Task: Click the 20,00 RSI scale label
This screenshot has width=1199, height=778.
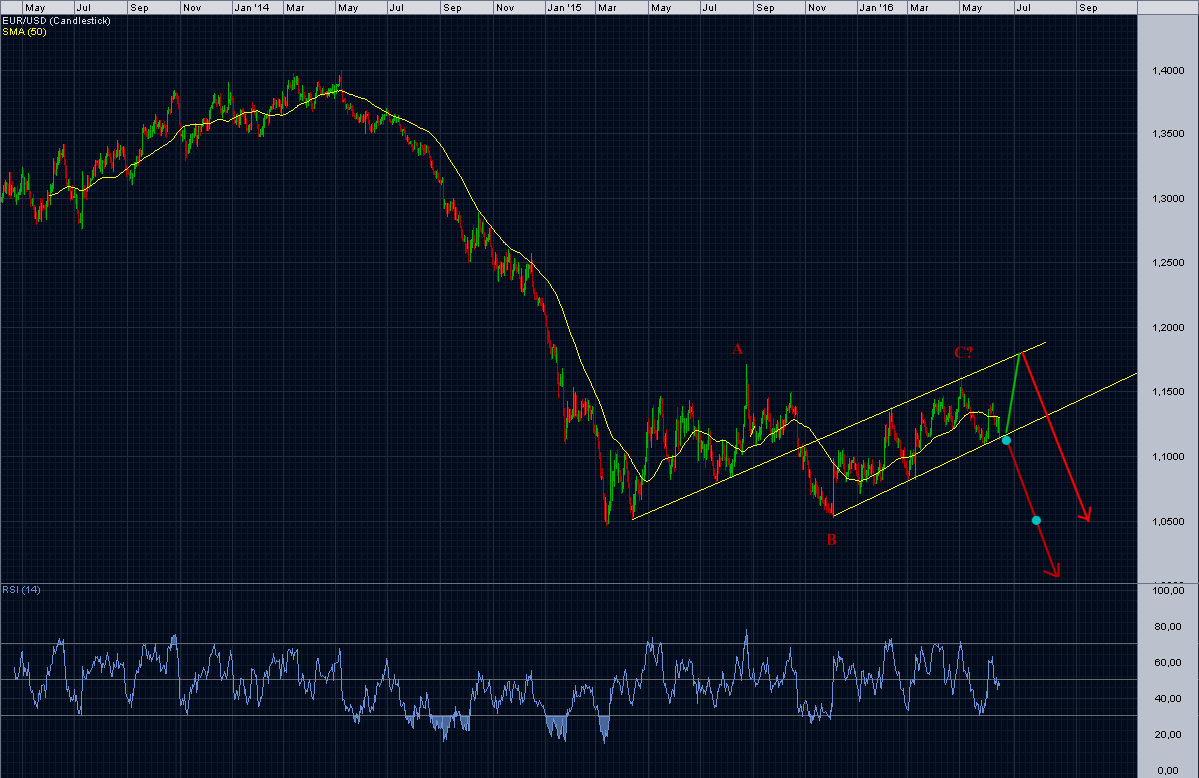Action: (1168, 735)
